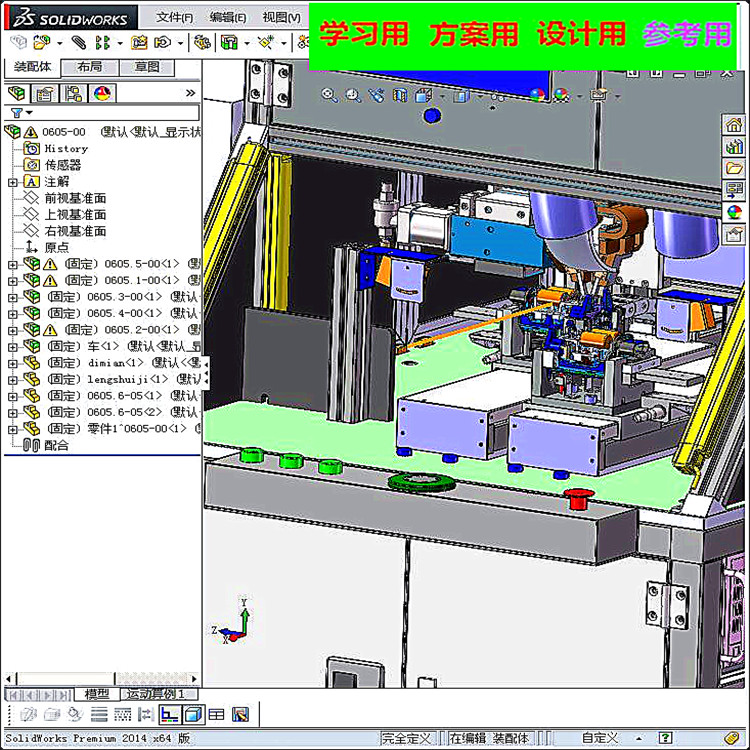Open the File Explorer folder task pane tab

734,168
